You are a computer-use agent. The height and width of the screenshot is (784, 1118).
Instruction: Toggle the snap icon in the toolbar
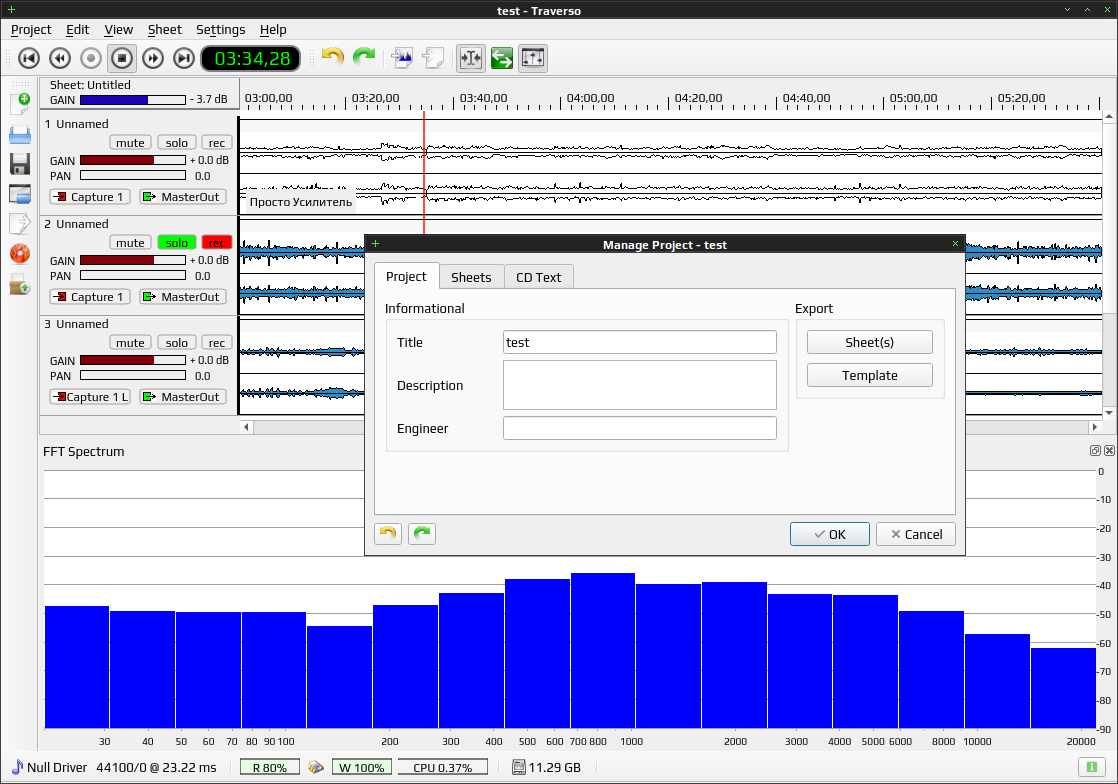[471, 58]
